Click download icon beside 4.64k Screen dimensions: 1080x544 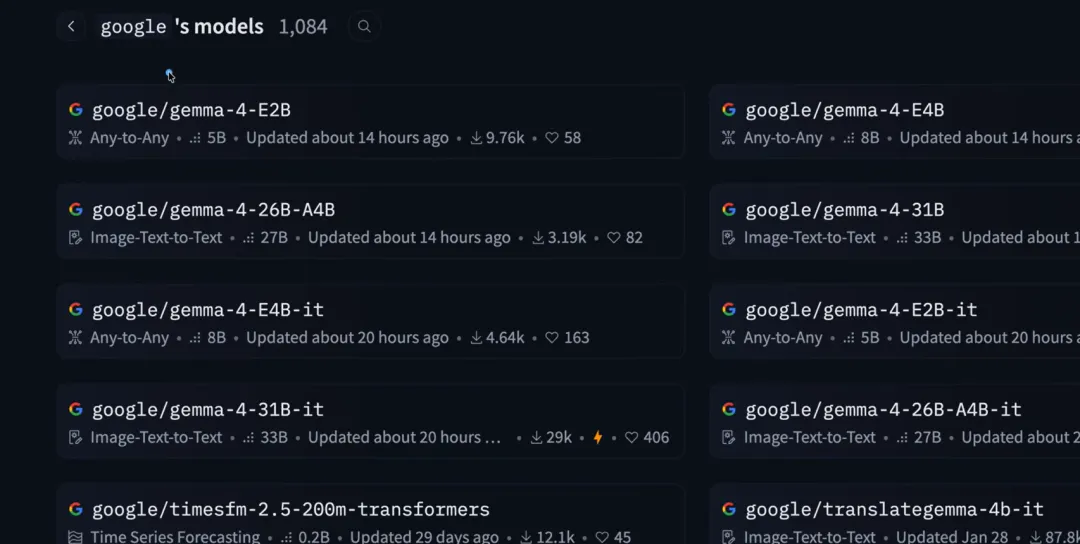pos(476,337)
